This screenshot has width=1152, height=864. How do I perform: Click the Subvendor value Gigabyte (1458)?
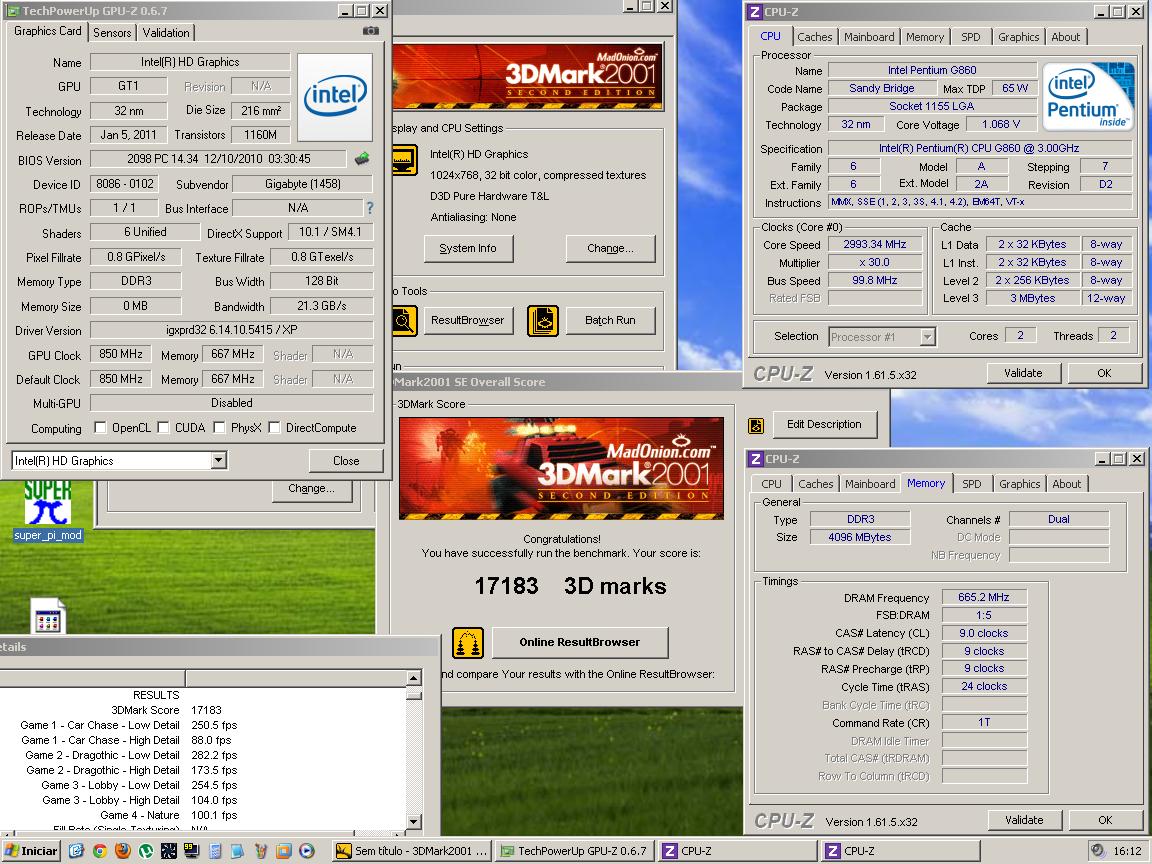tap(303, 184)
